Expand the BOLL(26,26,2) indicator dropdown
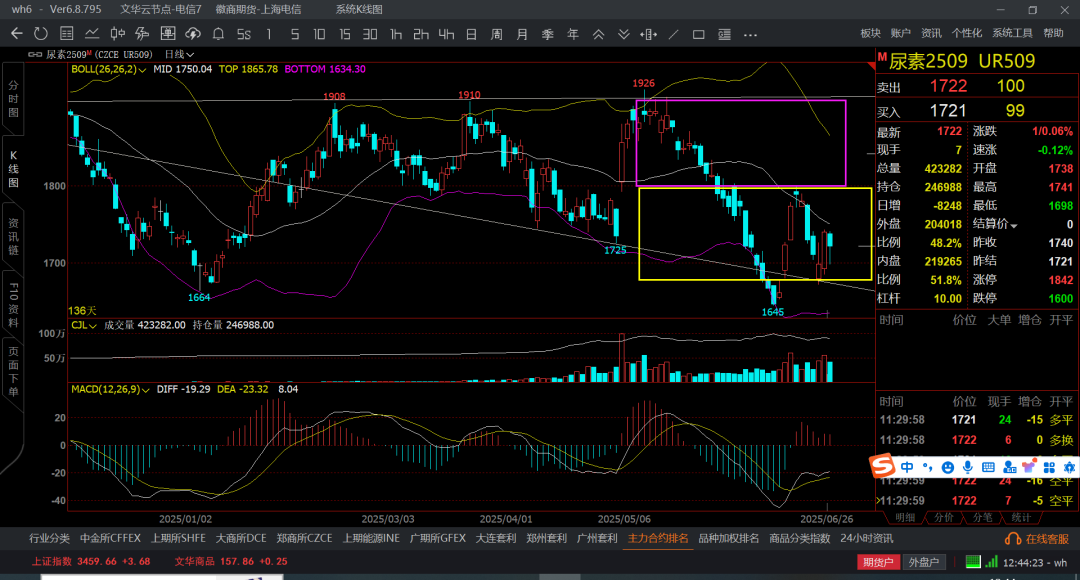The image size is (1080, 580). pyautogui.click(x=109, y=69)
